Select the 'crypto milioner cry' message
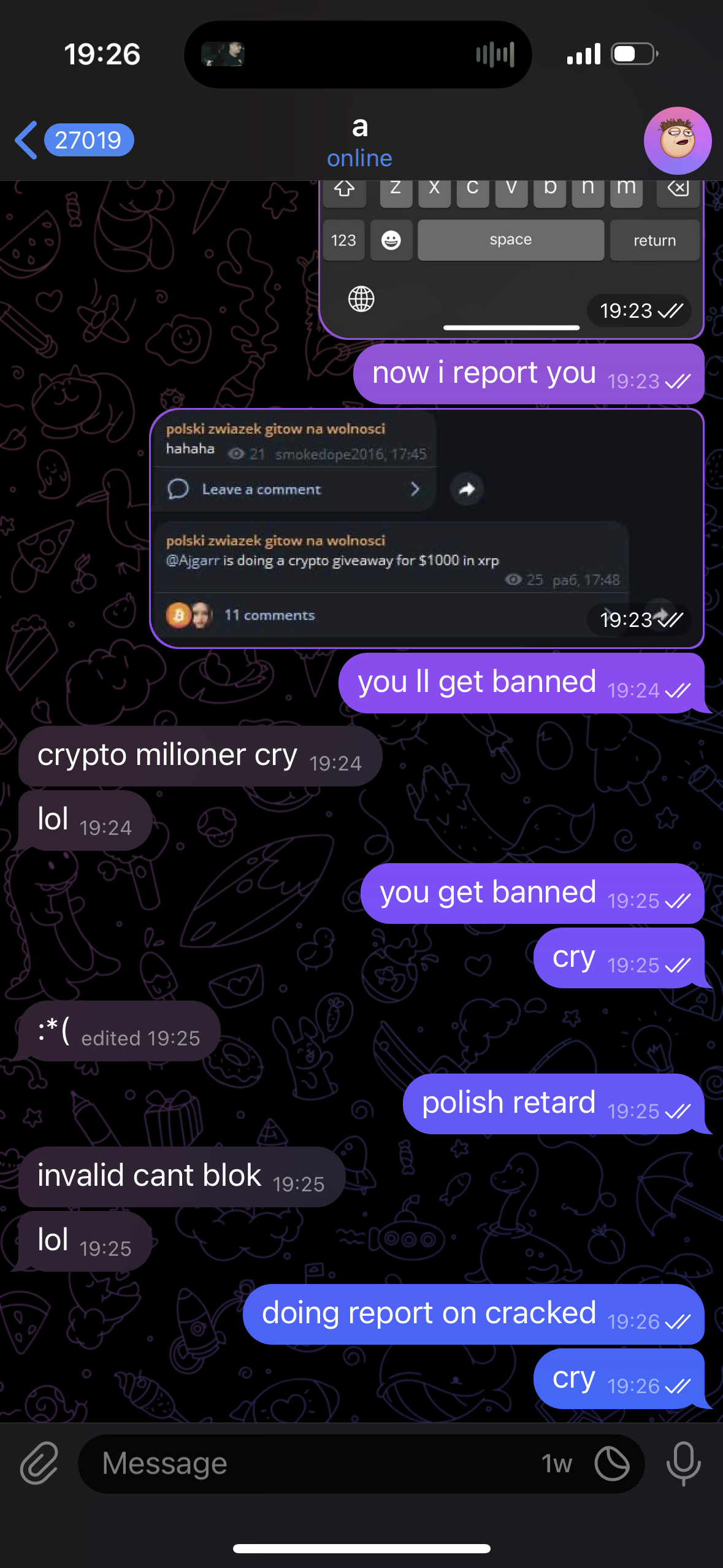The image size is (723, 1568). click(200, 756)
